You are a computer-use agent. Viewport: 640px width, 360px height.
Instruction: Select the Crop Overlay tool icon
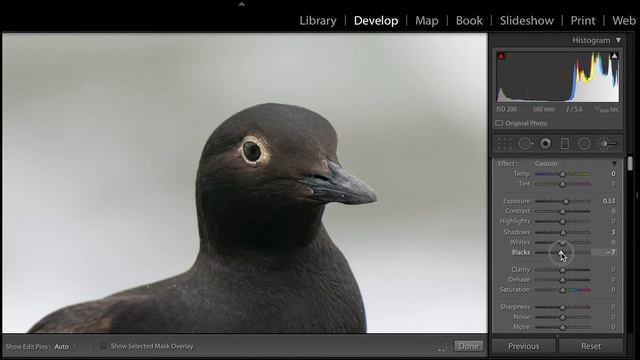coord(504,144)
